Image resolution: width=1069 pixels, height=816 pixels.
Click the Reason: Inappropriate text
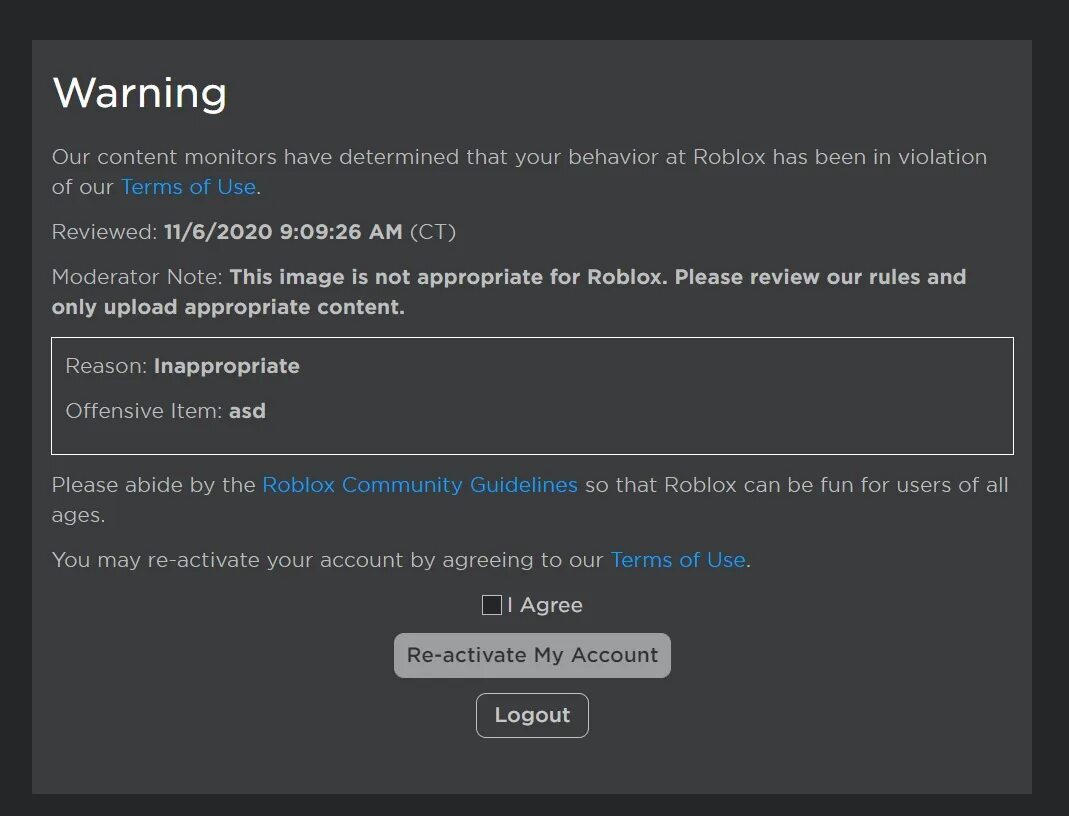tap(183, 366)
